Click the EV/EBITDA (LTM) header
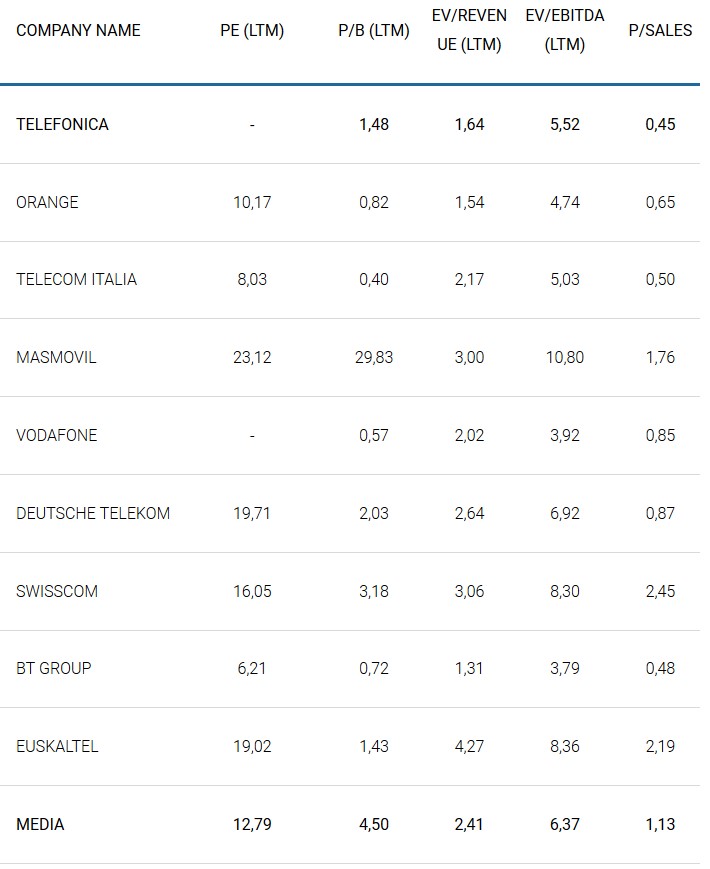This screenshot has height=869, width=710. coord(565,31)
